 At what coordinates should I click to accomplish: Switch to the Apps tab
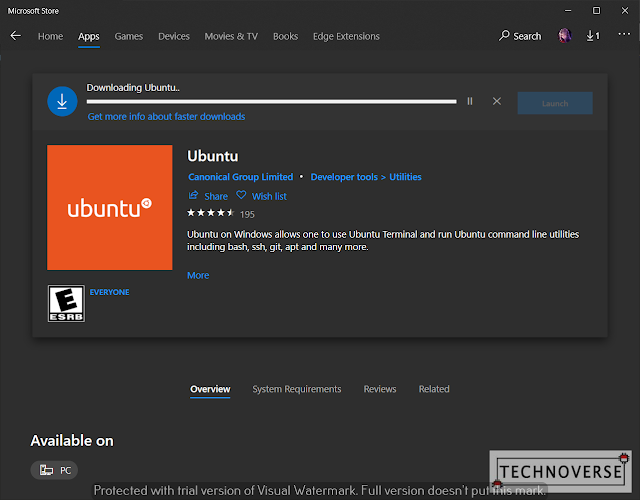click(89, 36)
